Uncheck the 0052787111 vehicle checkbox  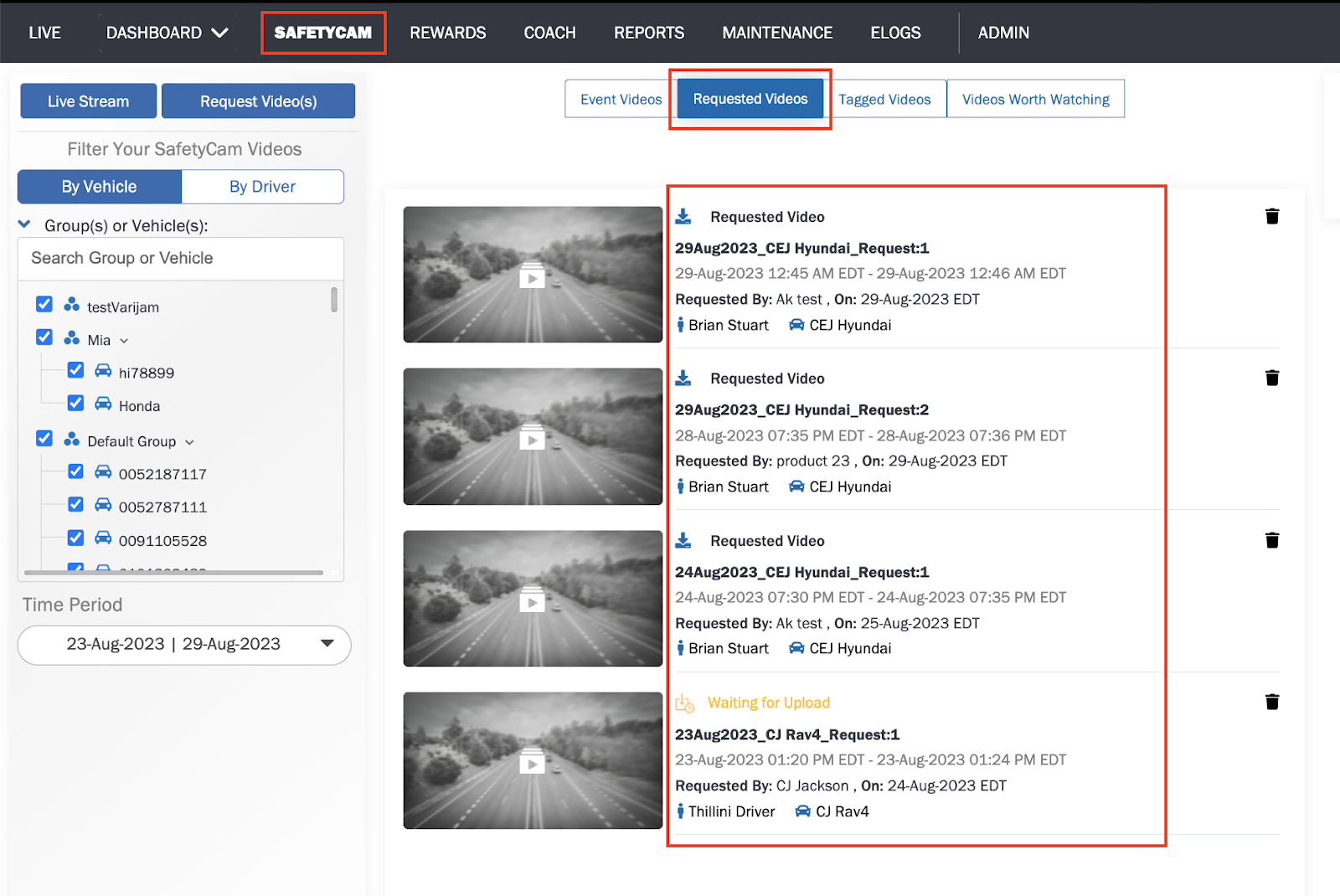pos(75,505)
